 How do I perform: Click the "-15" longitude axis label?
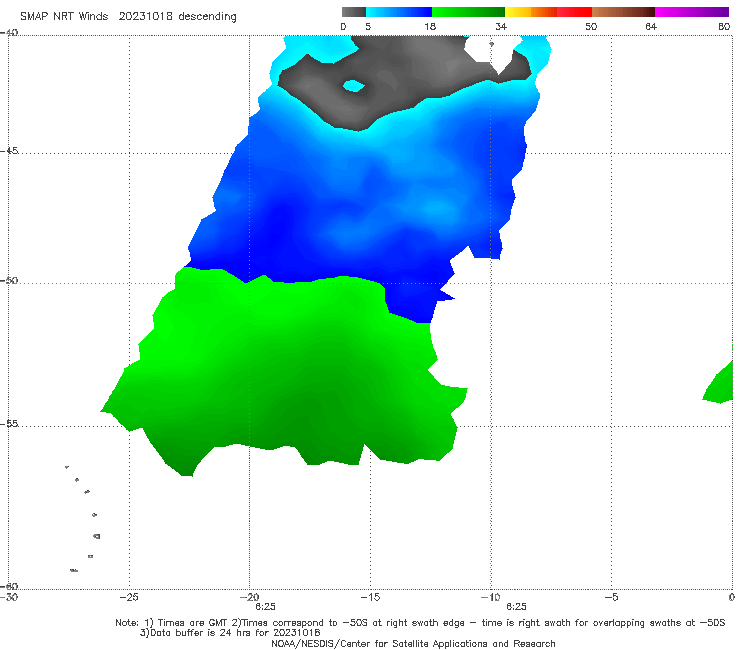point(370,597)
